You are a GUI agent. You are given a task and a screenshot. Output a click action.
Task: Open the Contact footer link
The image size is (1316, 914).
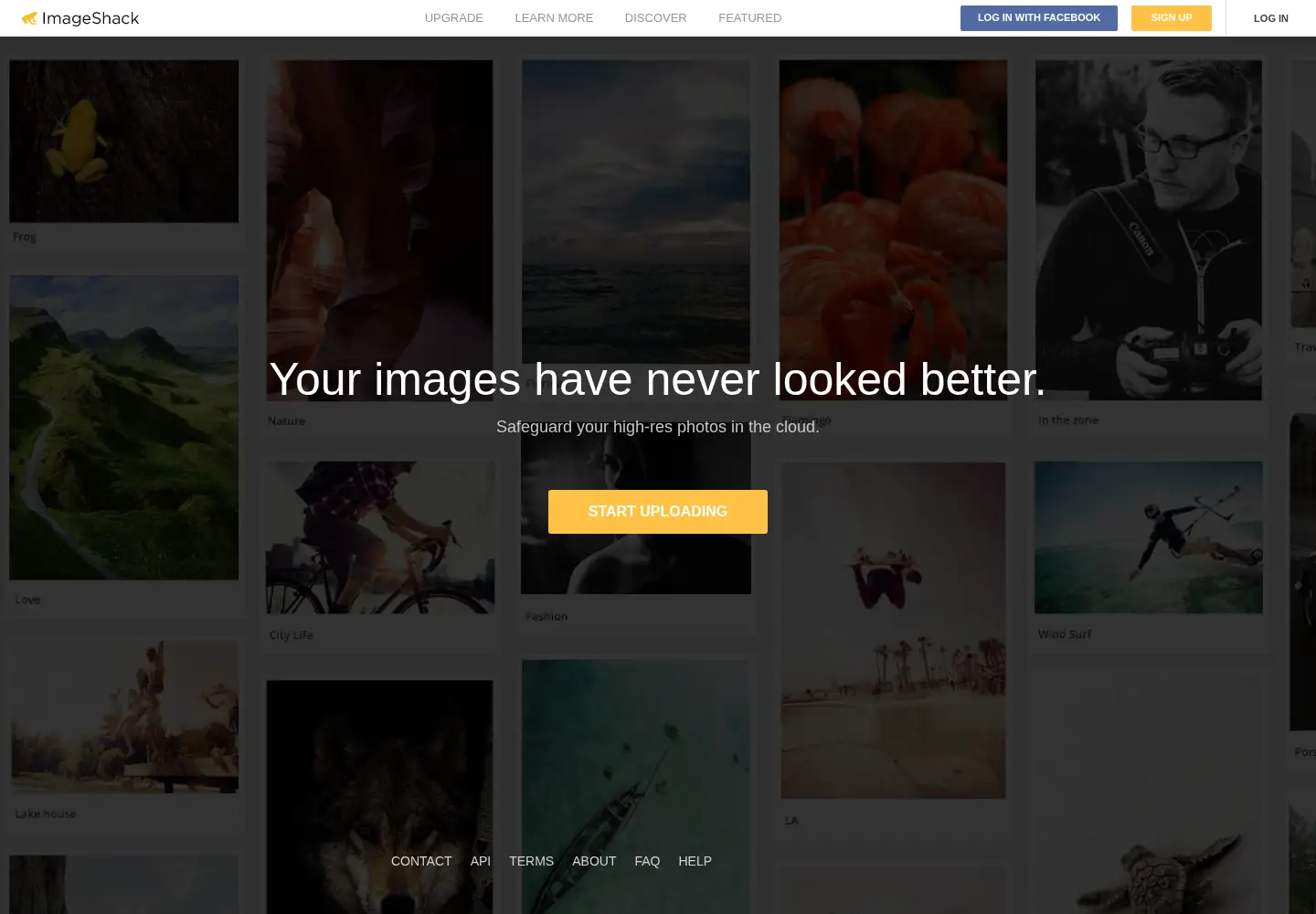[421, 861]
